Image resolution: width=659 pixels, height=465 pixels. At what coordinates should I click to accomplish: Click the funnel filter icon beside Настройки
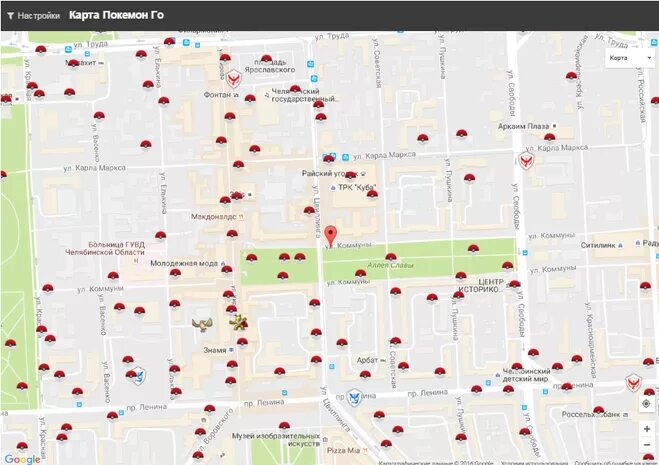click(11, 16)
